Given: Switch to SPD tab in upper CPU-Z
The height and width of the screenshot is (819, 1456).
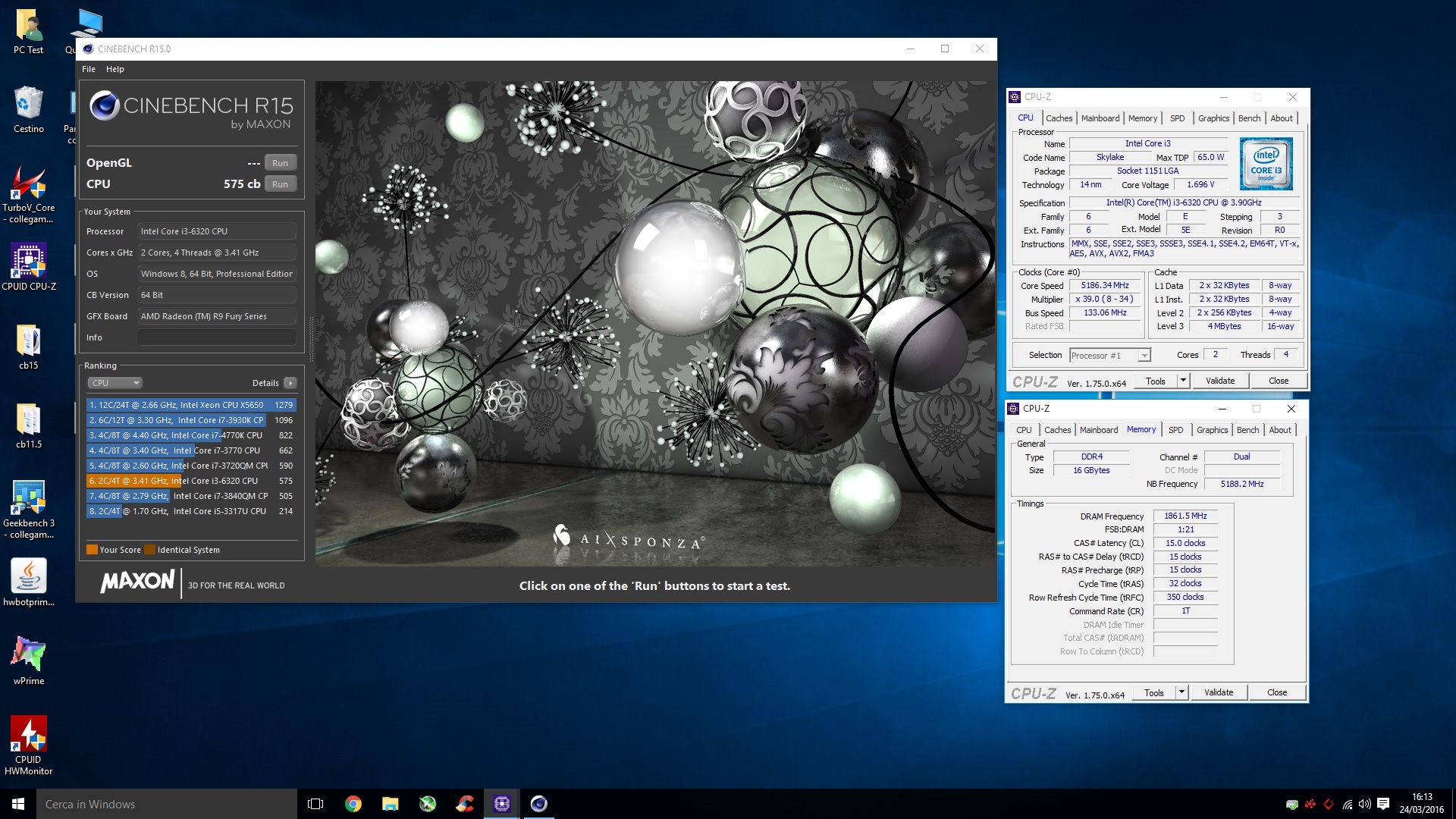Looking at the screenshot, I should coord(1177,118).
